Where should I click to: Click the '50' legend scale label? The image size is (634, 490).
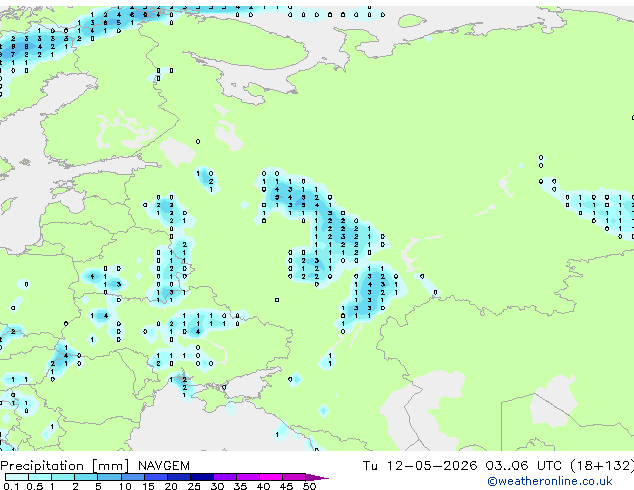(310, 486)
